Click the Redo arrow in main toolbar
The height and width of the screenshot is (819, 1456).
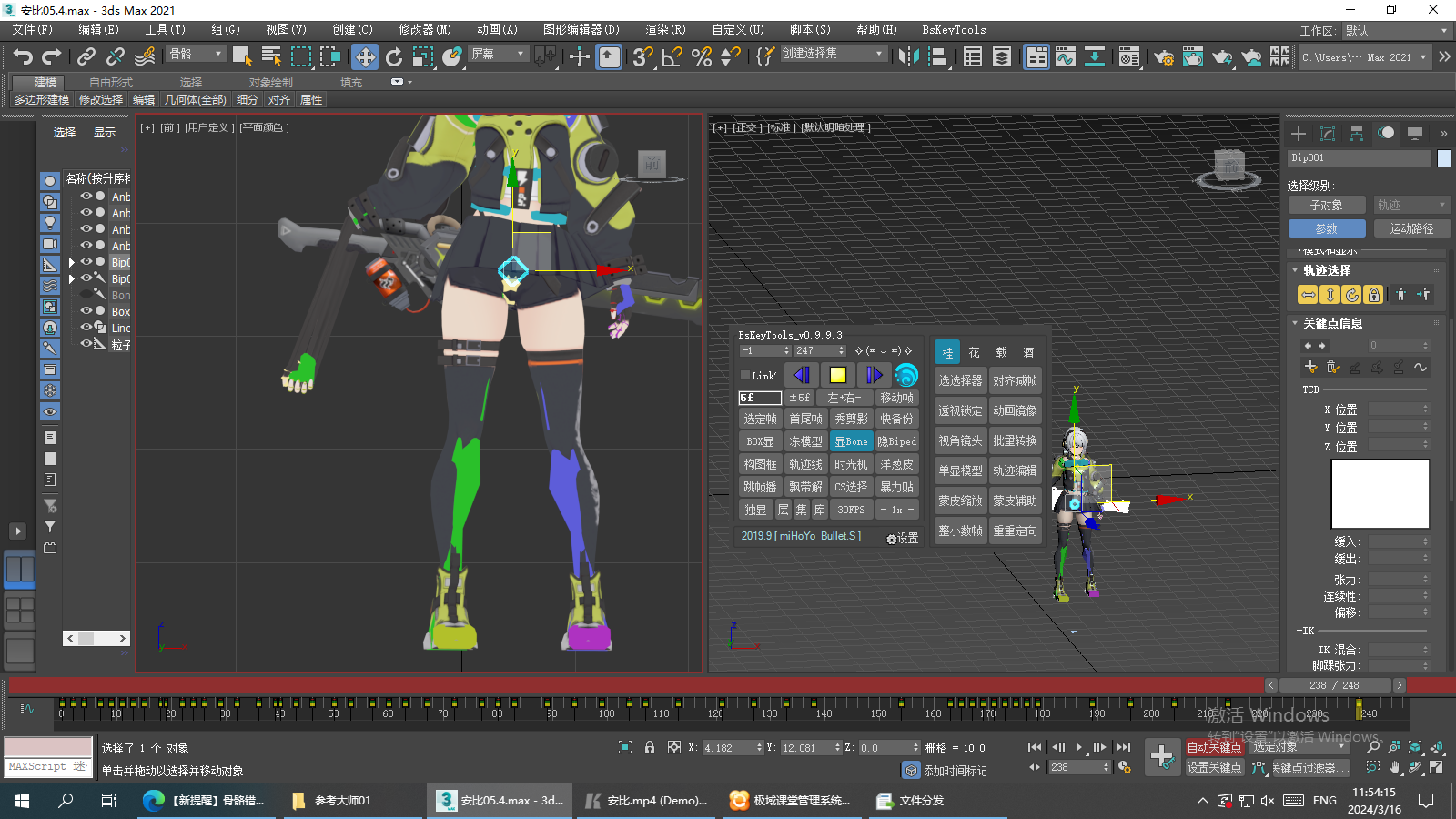tap(52, 56)
